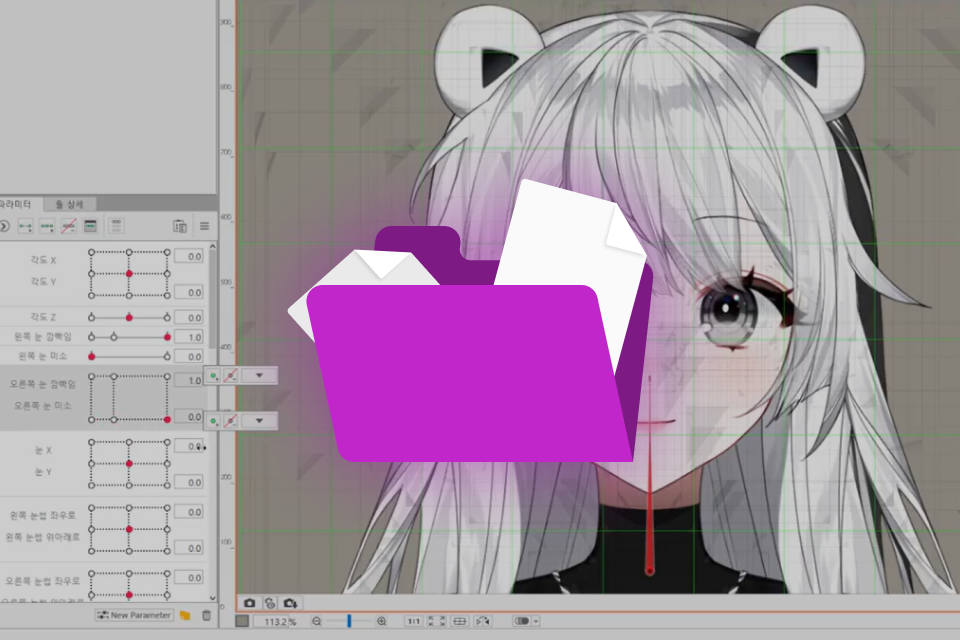960x640 pixels.
Task: Click the 오른쪽 눈 깜빡임 parameter label
Action: click(42, 384)
